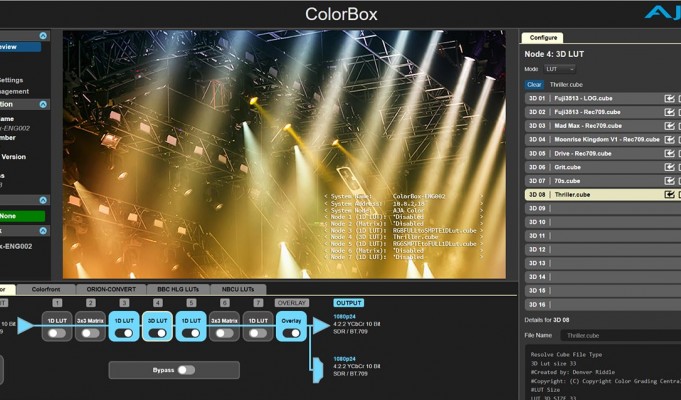Select slot 3D 07 70s.cube
The width and height of the screenshot is (681, 400).
pos(603,181)
